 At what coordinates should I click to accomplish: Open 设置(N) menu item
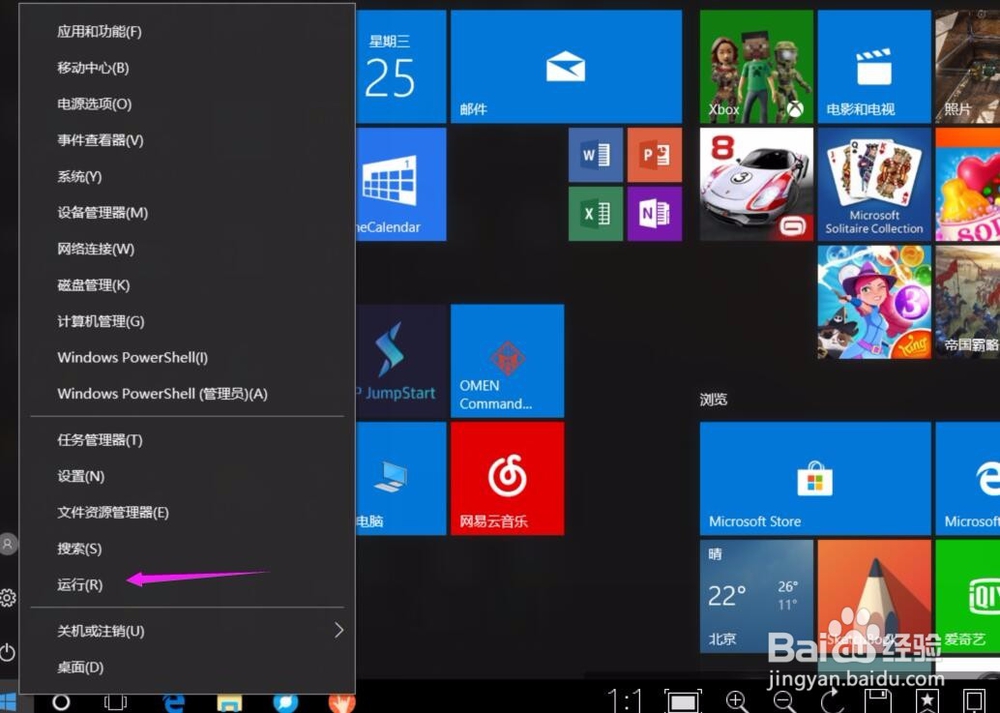point(187,476)
